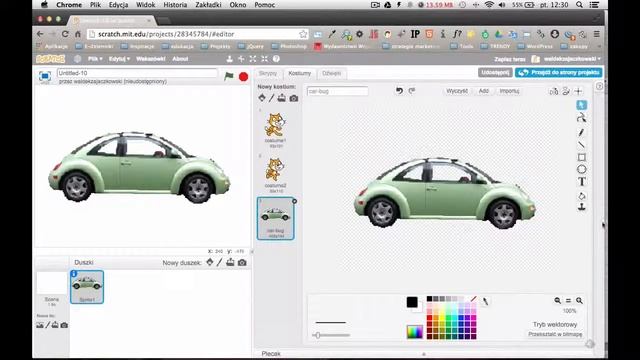Upload new sprite from file

(x=230, y=262)
